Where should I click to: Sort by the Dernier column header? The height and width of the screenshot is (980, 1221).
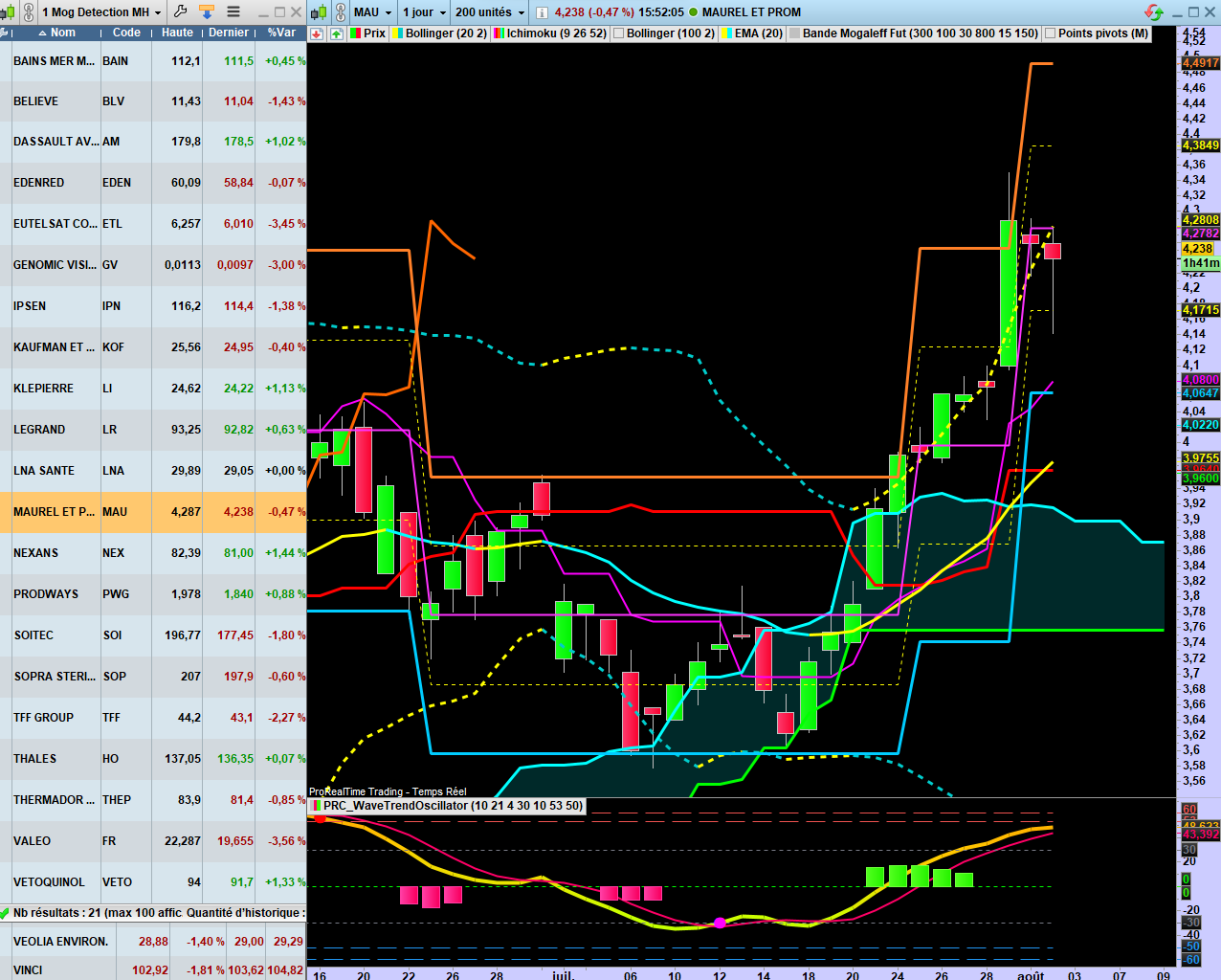coord(229,33)
